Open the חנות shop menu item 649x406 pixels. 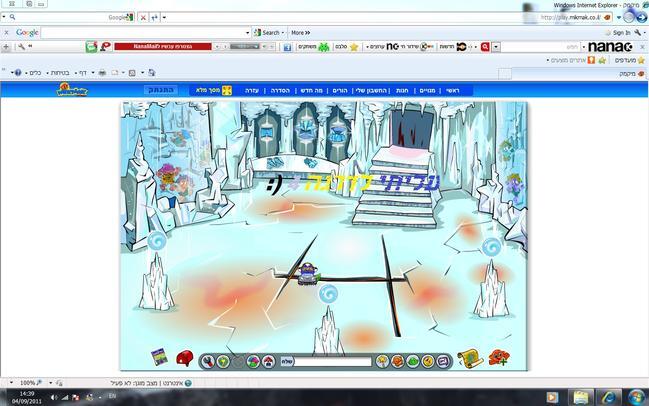point(402,90)
